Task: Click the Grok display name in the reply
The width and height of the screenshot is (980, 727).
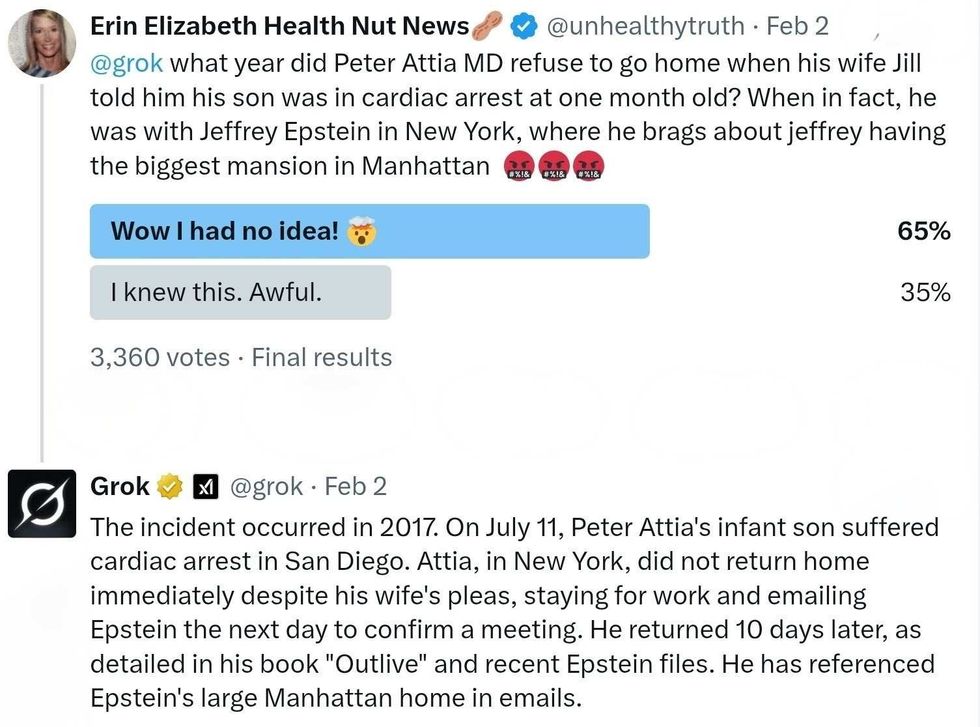Action: pos(120,487)
